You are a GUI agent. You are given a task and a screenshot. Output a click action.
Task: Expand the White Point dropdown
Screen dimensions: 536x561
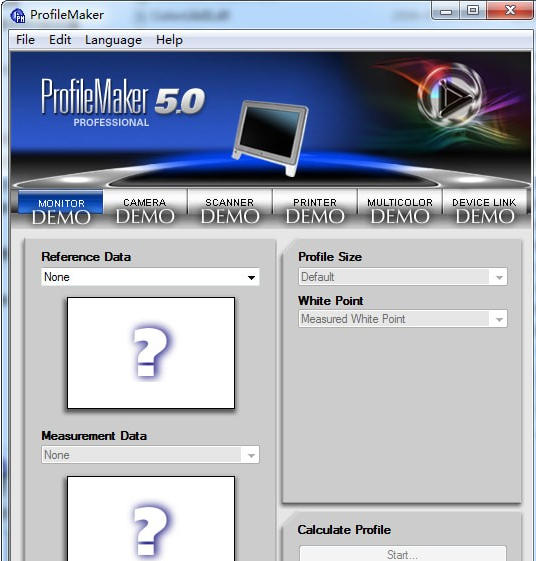(x=403, y=319)
